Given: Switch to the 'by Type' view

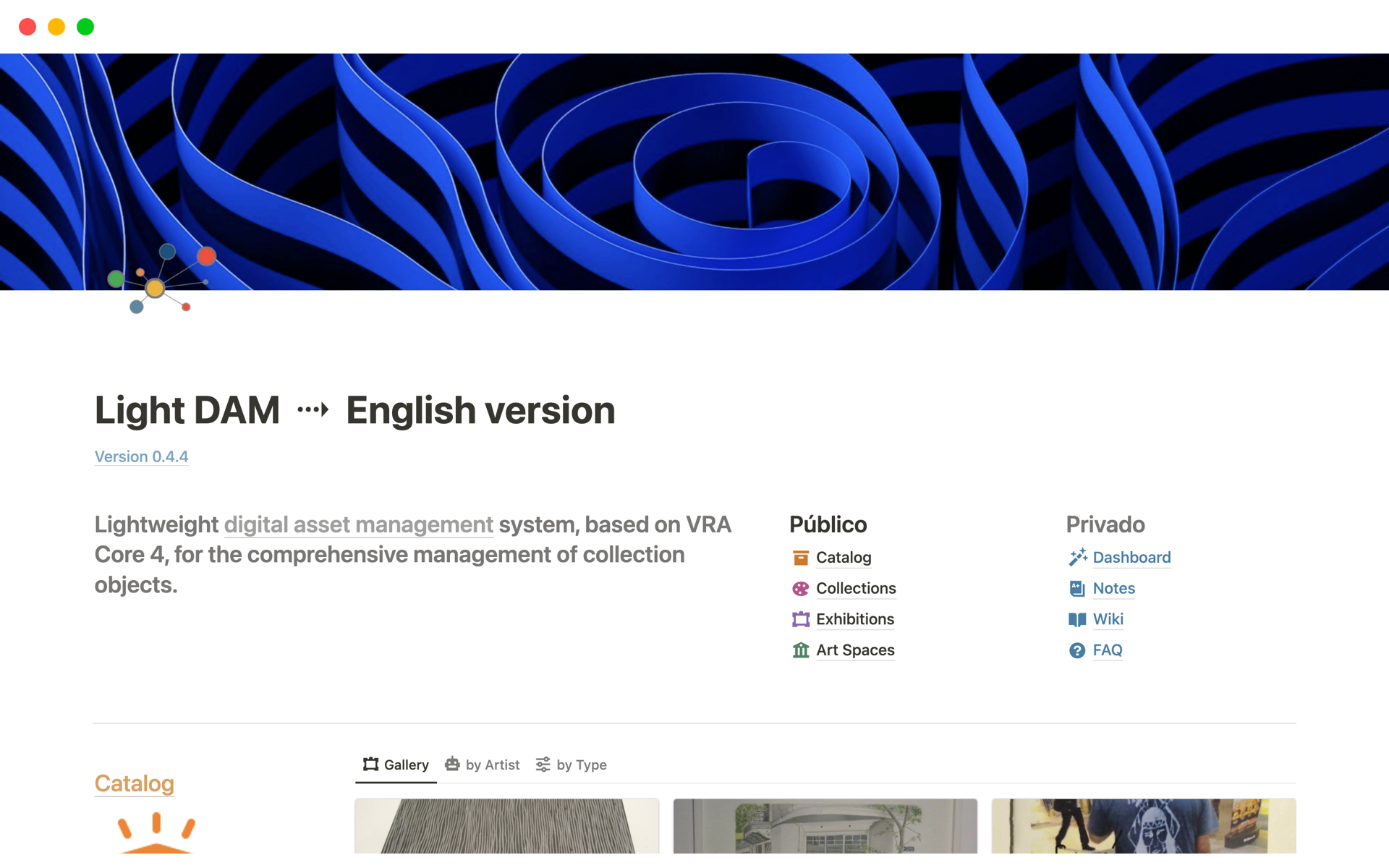Looking at the screenshot, I should pos(581,765).
